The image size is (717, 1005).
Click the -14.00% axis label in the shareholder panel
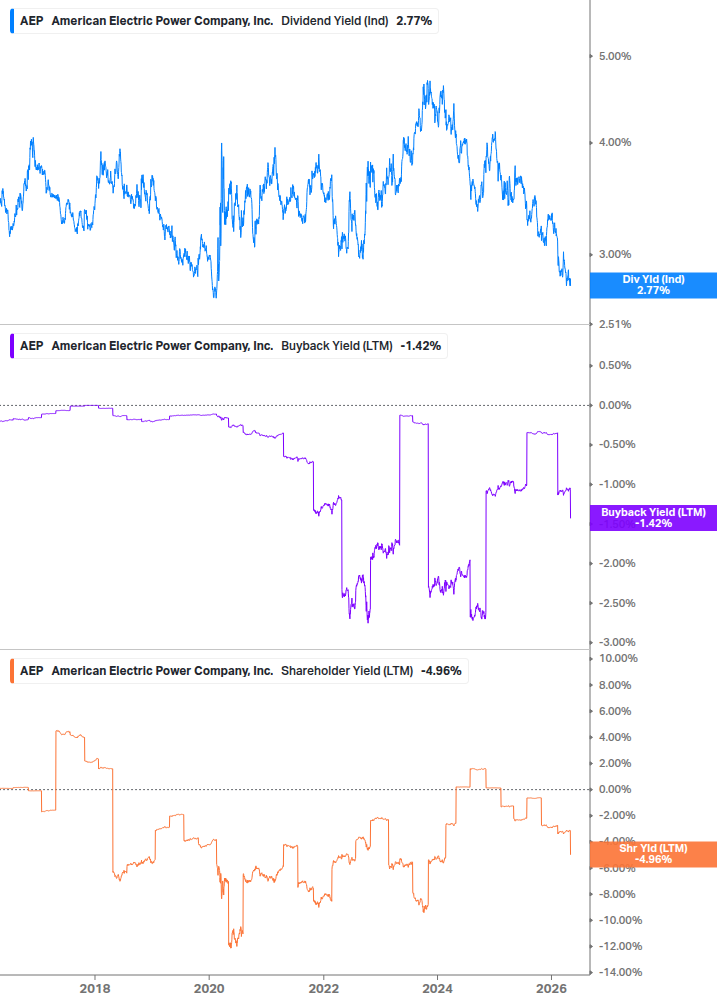tap(620, 972)
